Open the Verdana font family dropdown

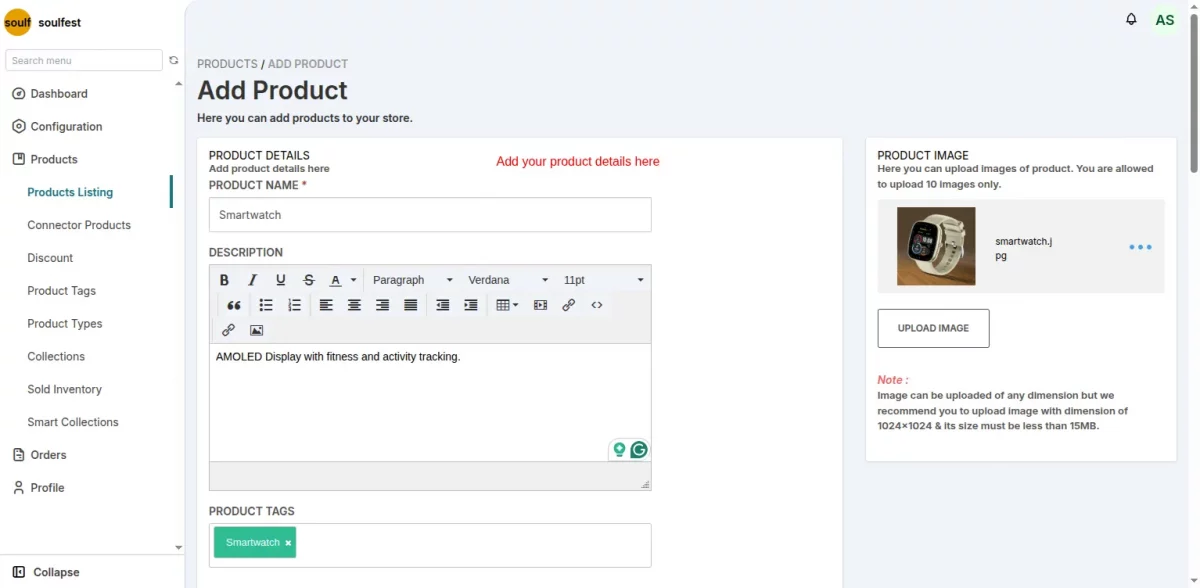508,280
